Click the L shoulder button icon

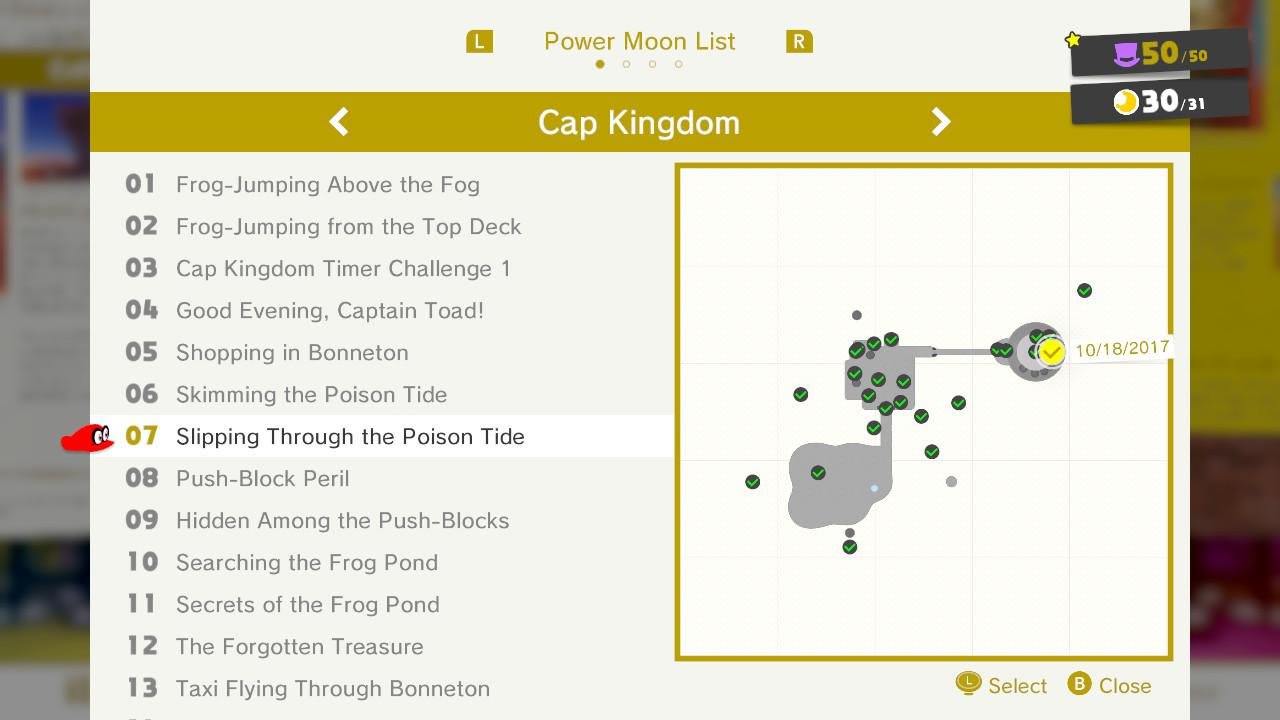pos(479,42)
